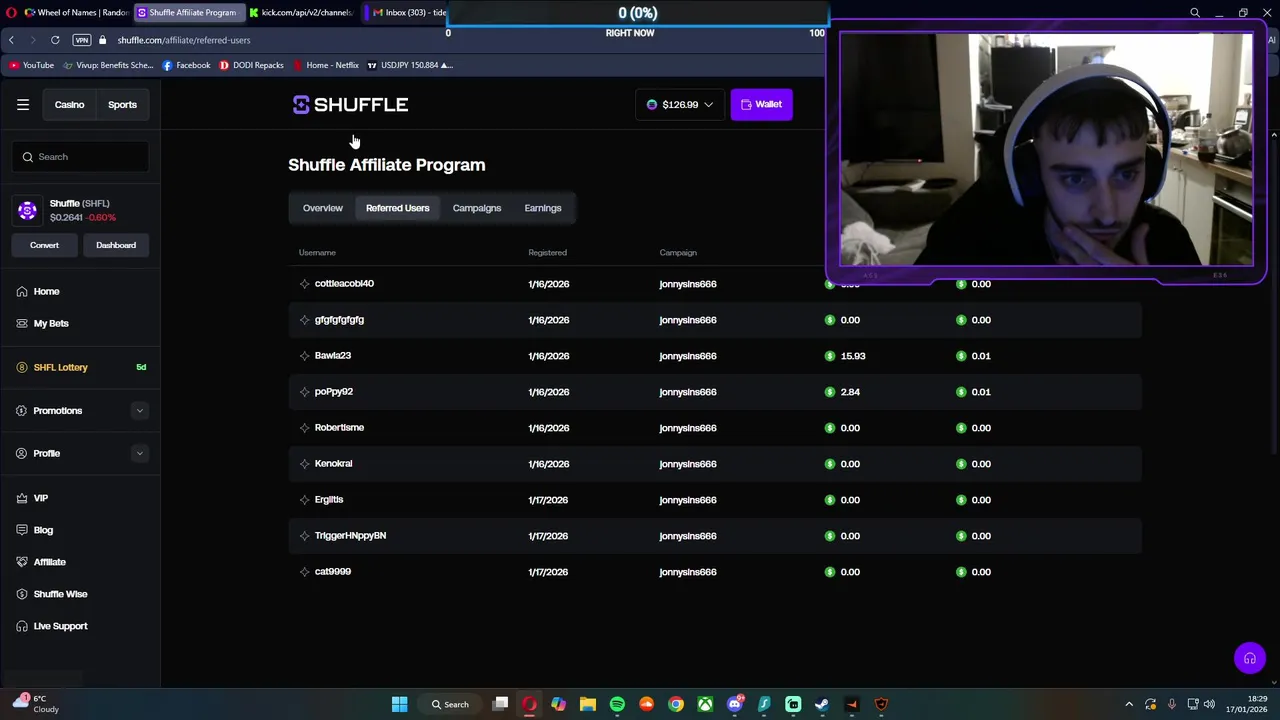The height and width of the screenshot is (720, 1280).
Task: Open Xbox app from the taskbar
Action: click(x=705, y=704)
